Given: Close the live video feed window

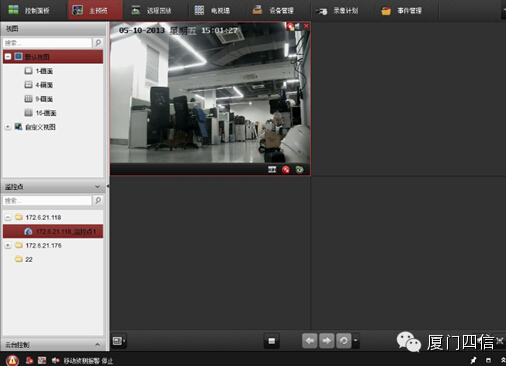Looking at the screenshot, I should click(306, 26).
